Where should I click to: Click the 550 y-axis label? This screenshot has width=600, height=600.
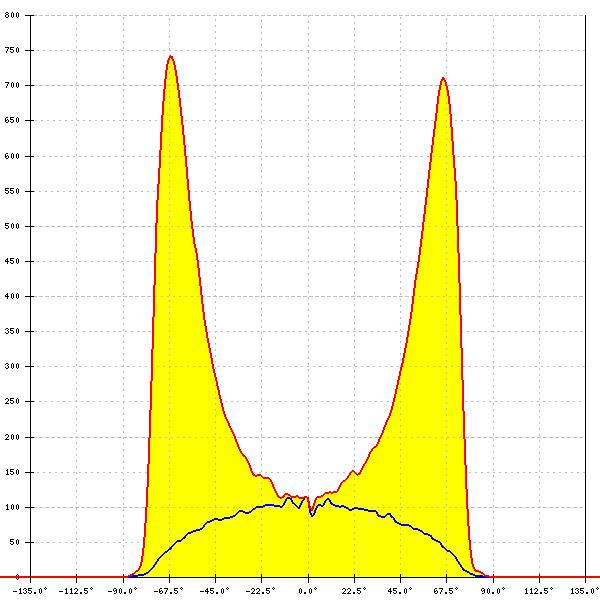click(x=12, y=191)
